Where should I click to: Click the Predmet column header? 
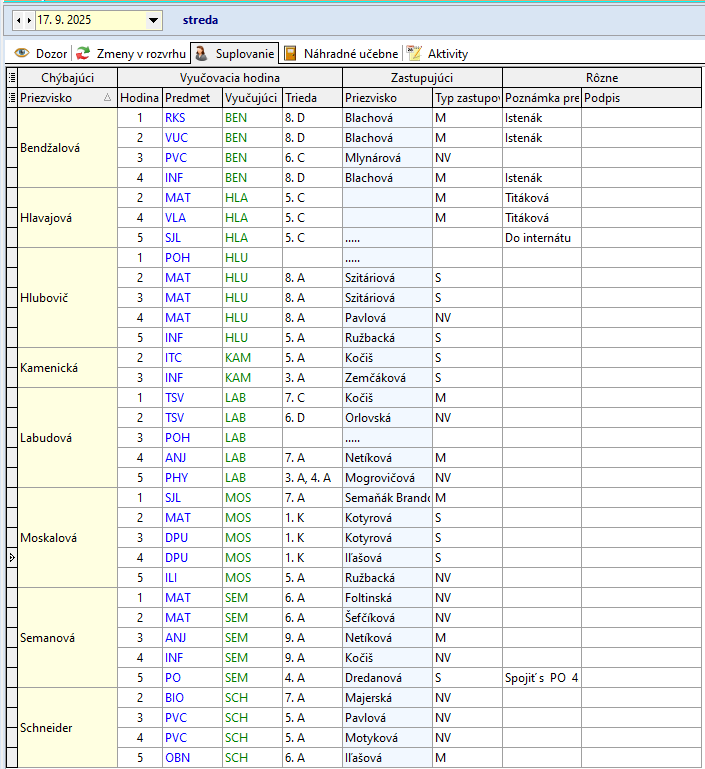pyautogui.click(x=192, y=98)
